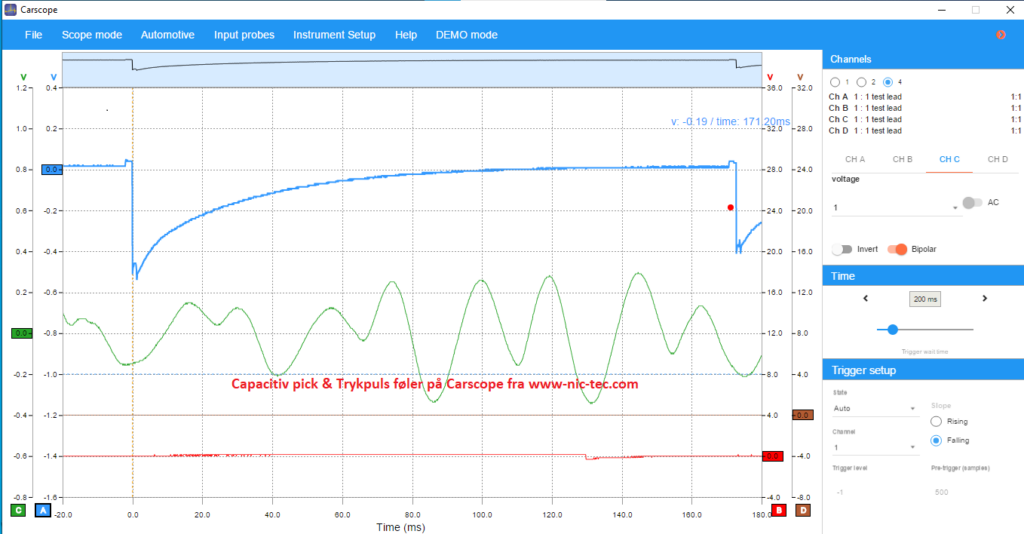Screen dimensions: 1024x534
Task: Toggle the Invert switch
Action: (842, 249)
